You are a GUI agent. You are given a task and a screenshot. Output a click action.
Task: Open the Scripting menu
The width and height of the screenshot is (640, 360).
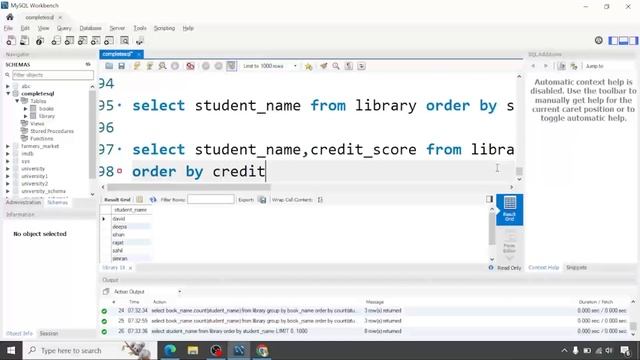point(164,28)
